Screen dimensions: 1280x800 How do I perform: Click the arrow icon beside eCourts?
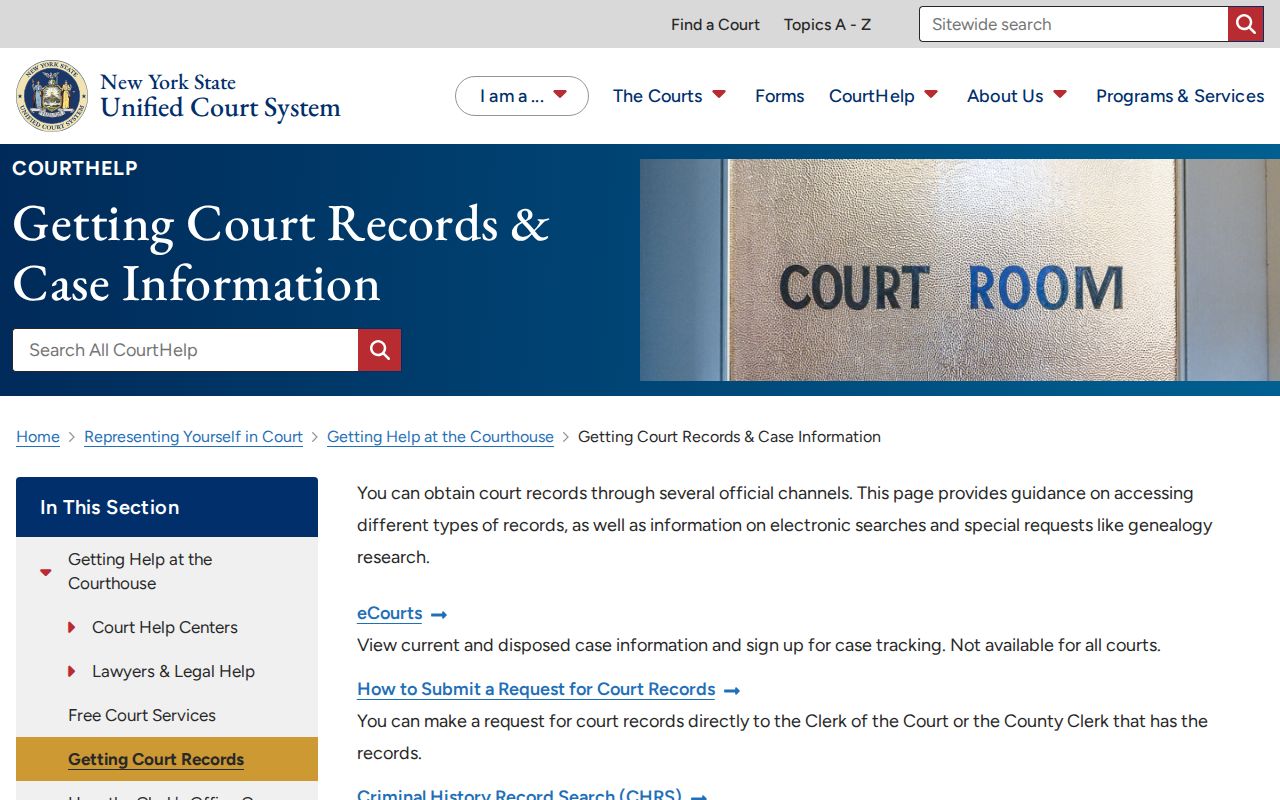[438, 614]
